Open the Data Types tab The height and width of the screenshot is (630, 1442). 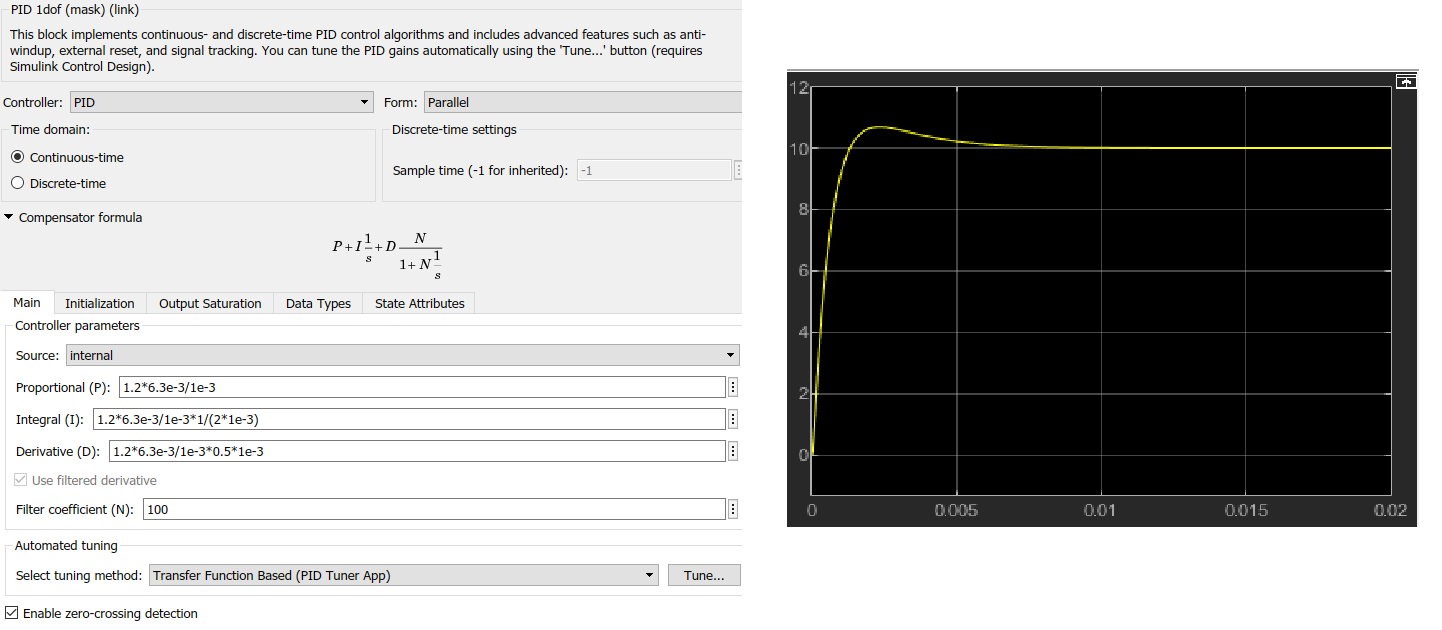coord(318,304)
